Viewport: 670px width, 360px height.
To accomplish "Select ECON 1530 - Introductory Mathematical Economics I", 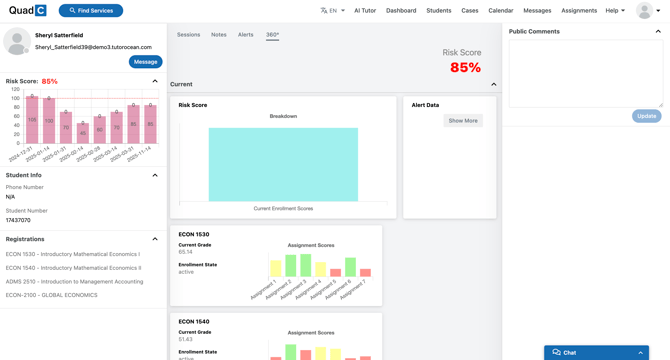I will click(73, 254).
